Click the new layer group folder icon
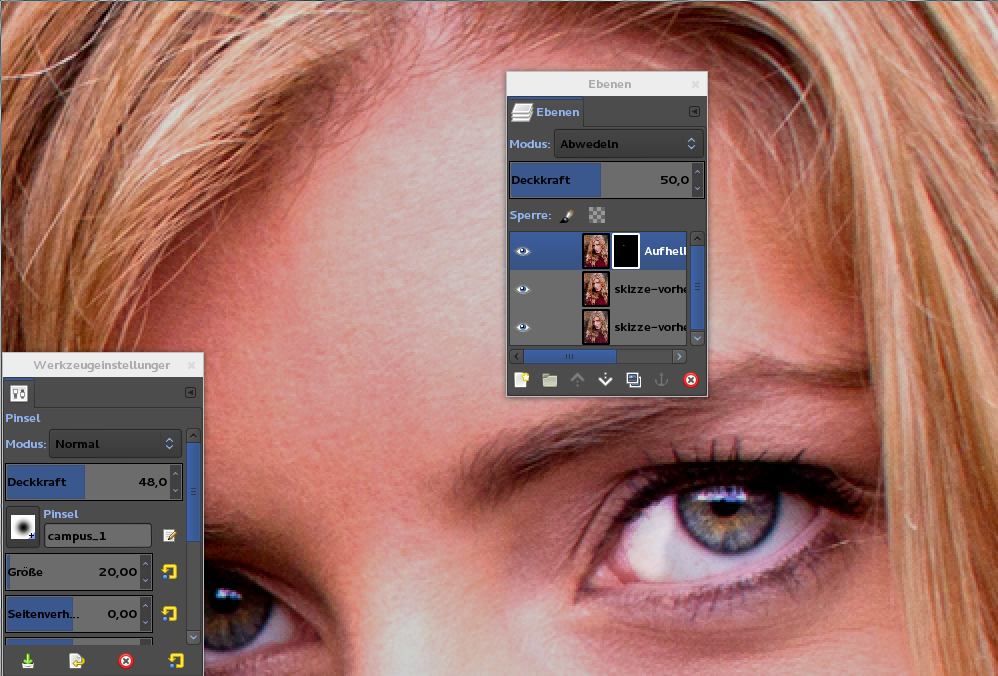 (549, 380)
